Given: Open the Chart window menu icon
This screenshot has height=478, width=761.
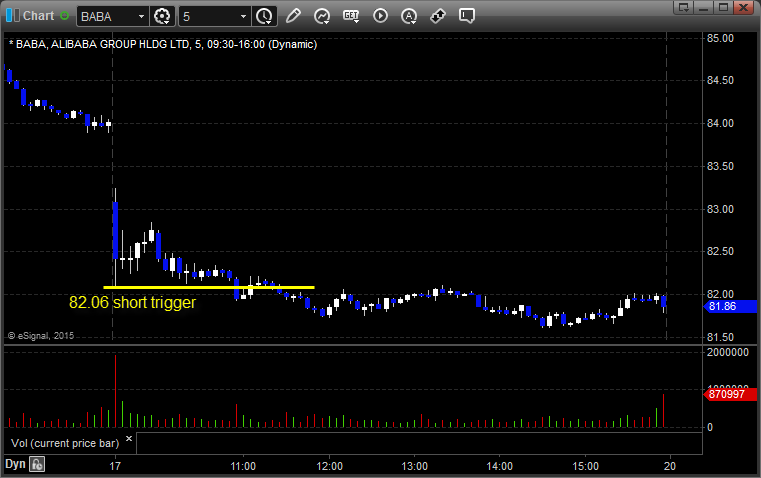Looking at the screenshot, I should coord(11,16).
